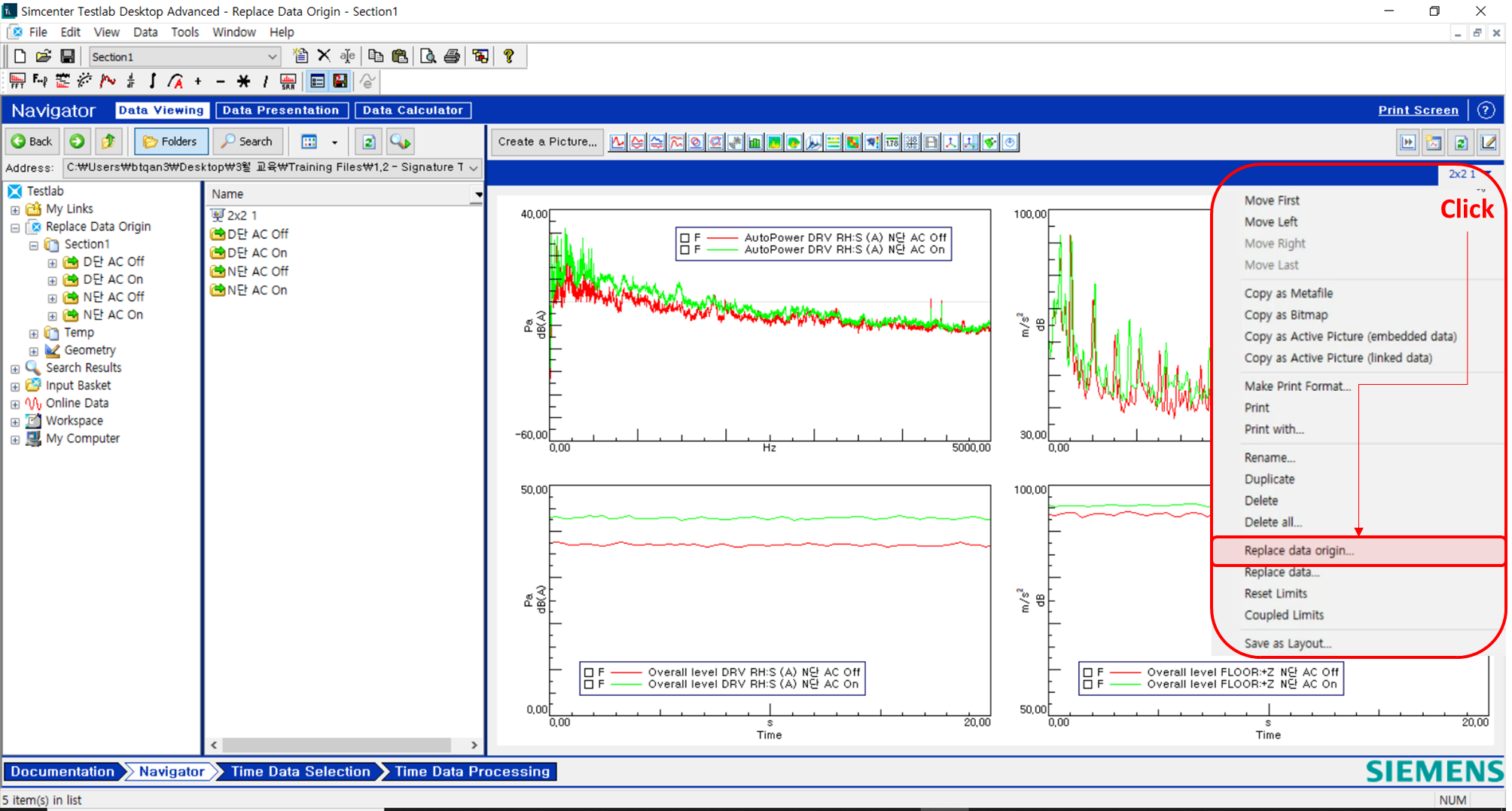
Task: Click the yellow question mark help icon
Action: pyautogui.click(x=509, y=56)
